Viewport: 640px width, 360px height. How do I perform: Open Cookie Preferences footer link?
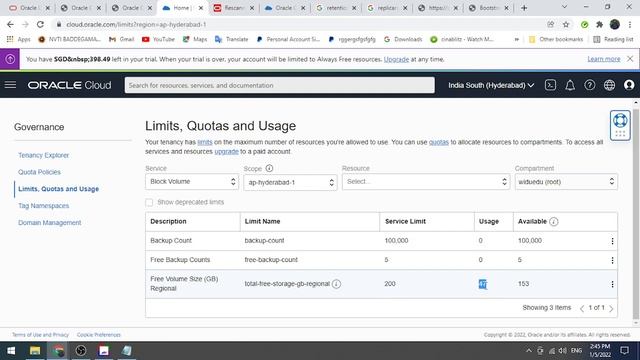coord(99,335)
